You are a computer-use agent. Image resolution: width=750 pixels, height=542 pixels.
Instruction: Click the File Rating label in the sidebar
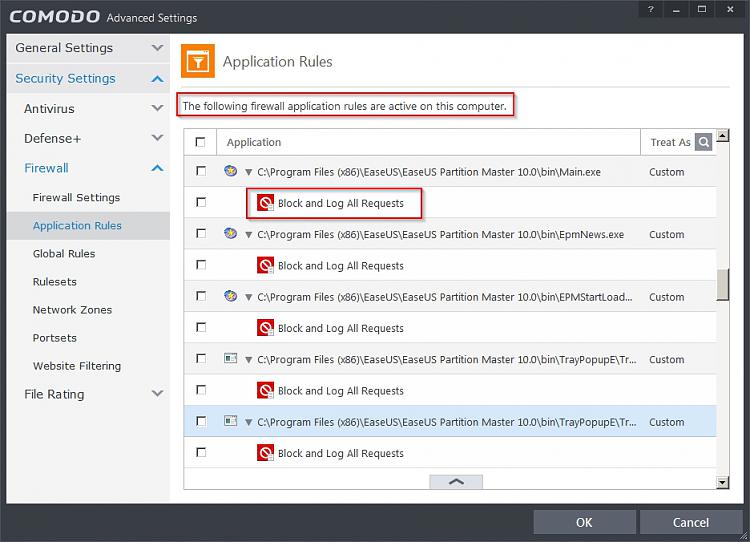click(54, 394)
